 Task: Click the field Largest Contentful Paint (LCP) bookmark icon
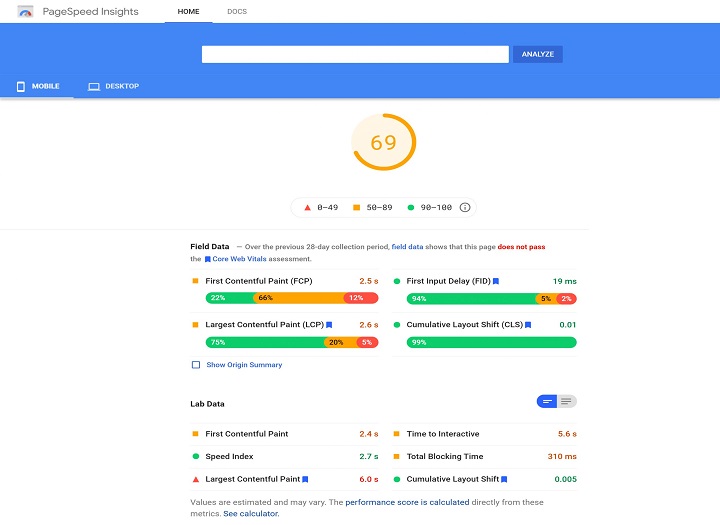(x=329, y=325)
